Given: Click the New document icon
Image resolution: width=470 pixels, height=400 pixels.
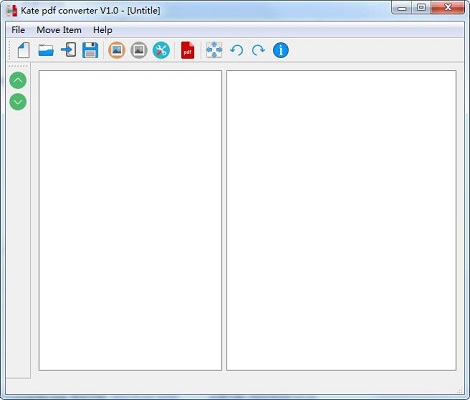Looking at the screenshot, I should point(24,50).
